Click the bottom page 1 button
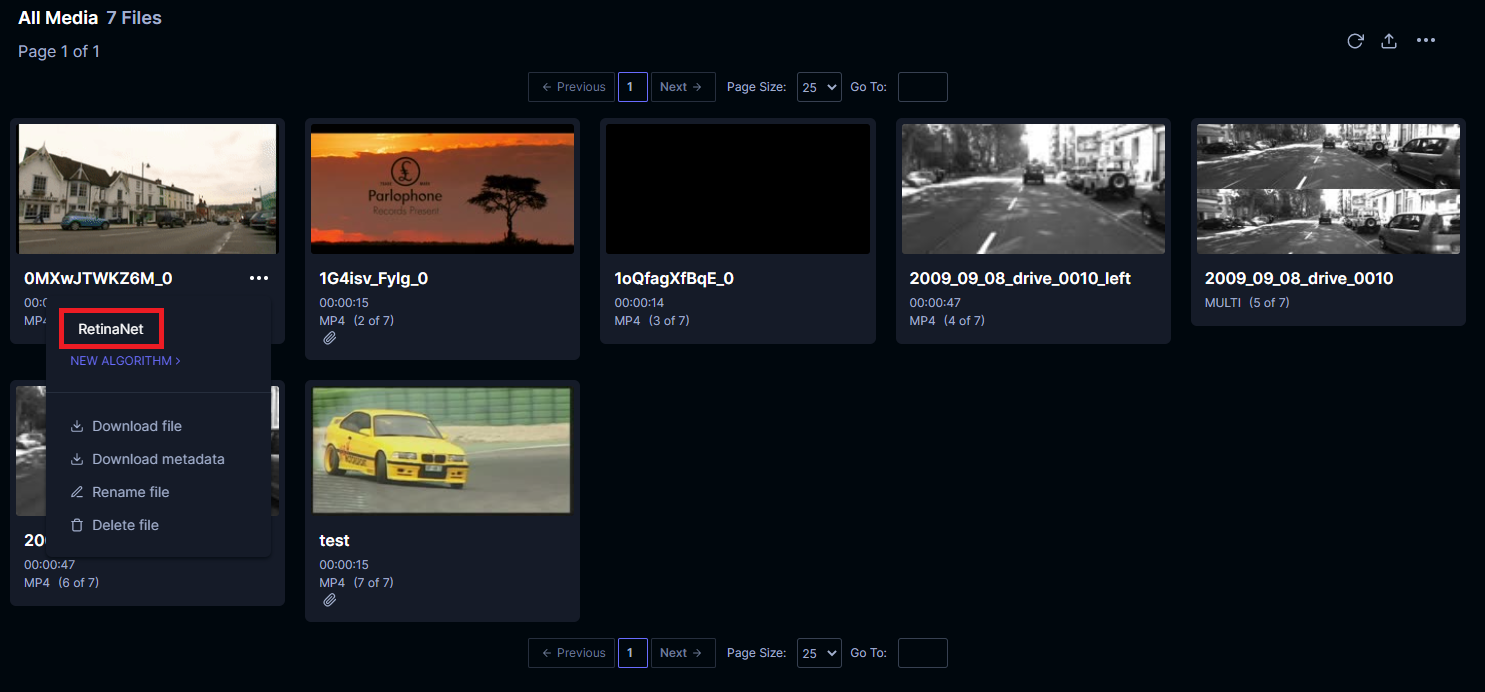 pos(632,653)
